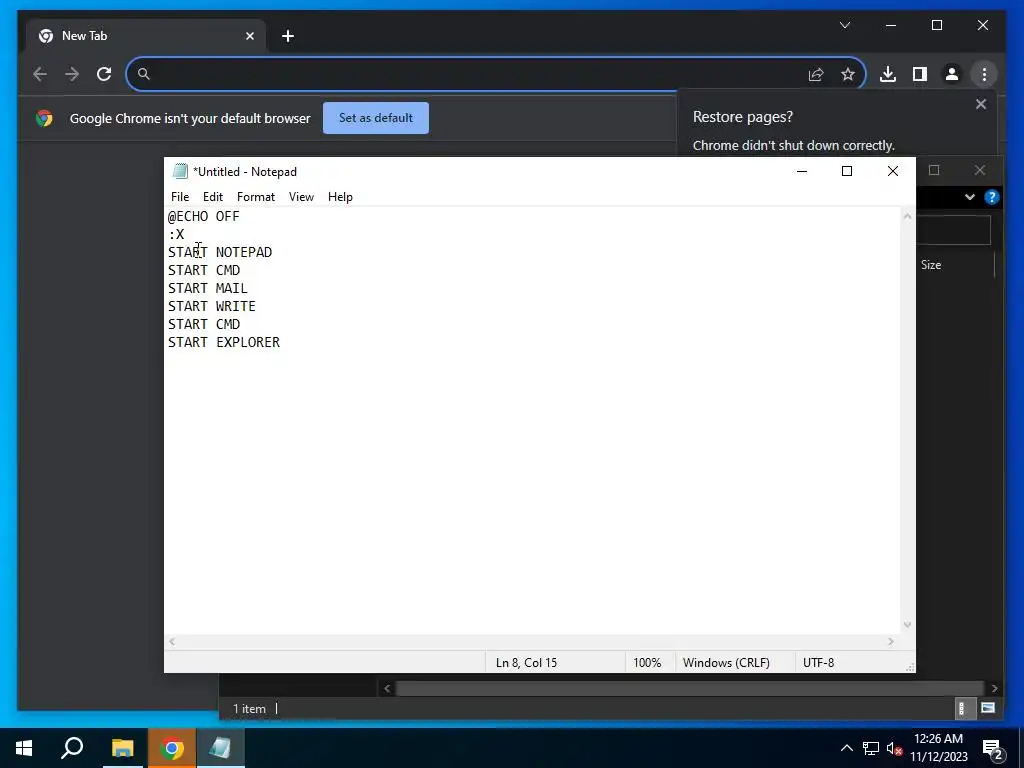This screenshot has width=1024, height=768.
Task: Click the line "START EXPLORER"
Action: pyautogui.click(x=224, y=342)
